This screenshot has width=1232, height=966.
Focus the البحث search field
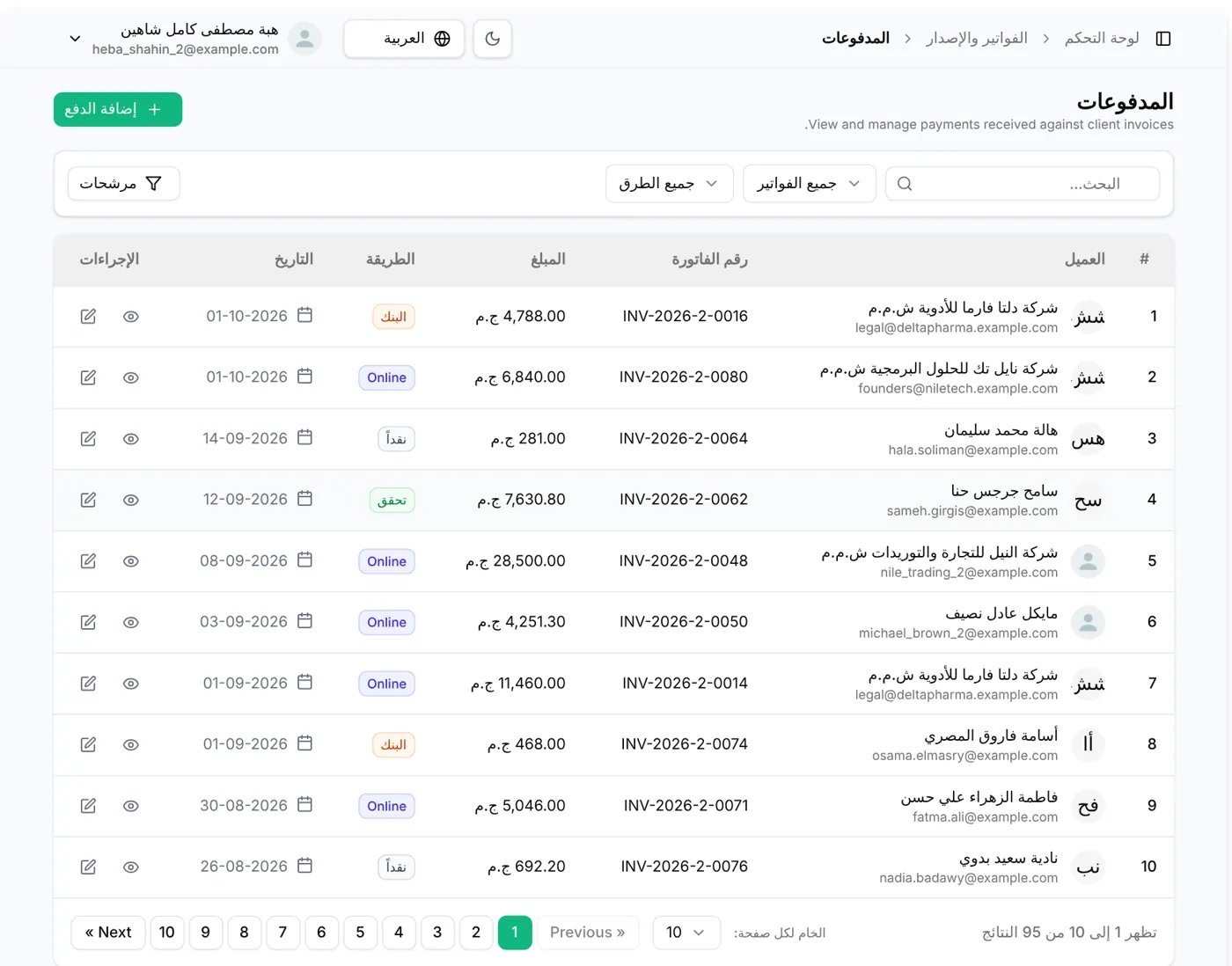(x=1022, y=184)
